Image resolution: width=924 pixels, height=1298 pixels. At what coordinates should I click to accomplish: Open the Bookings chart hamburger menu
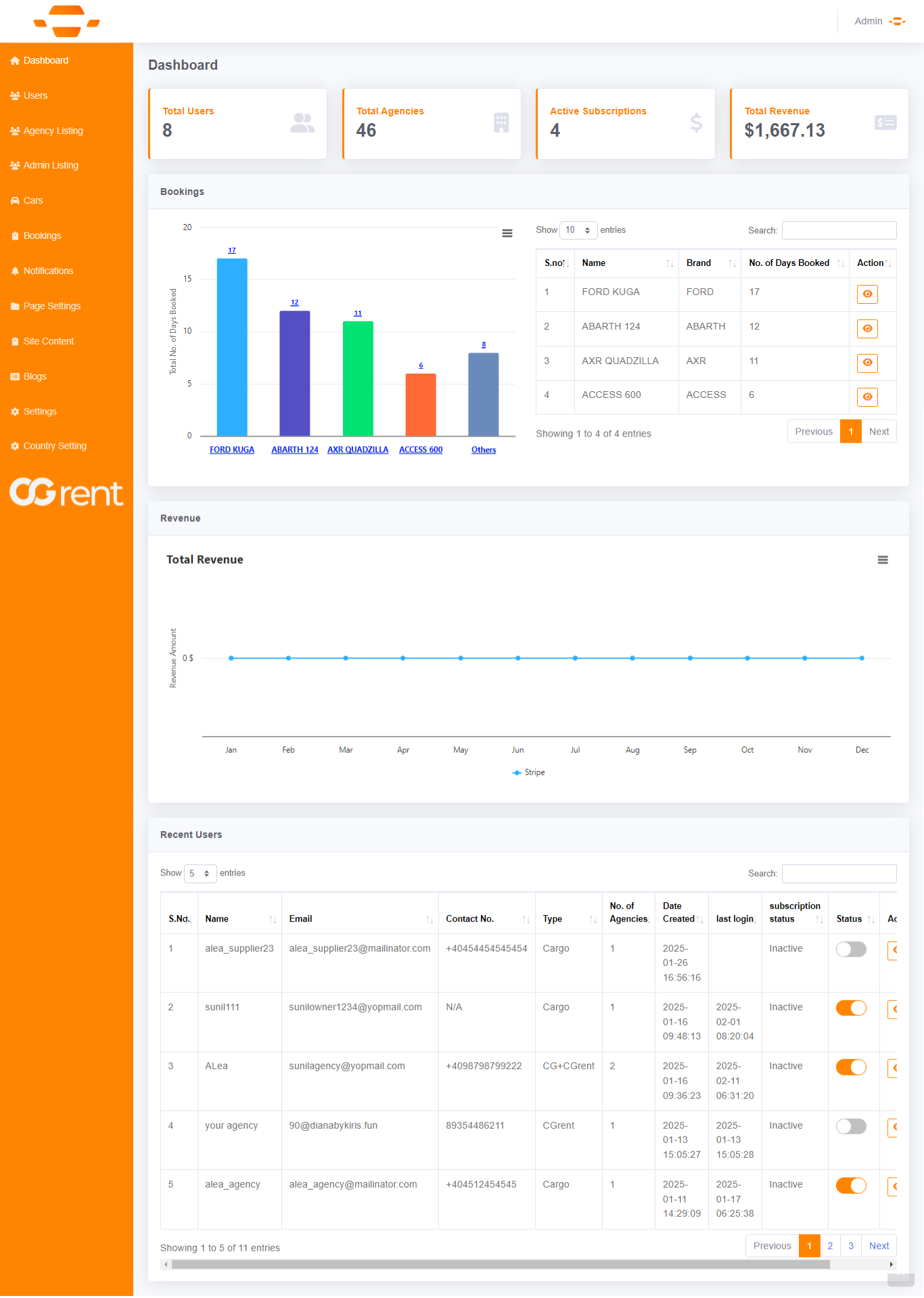(x=507, y=233)
